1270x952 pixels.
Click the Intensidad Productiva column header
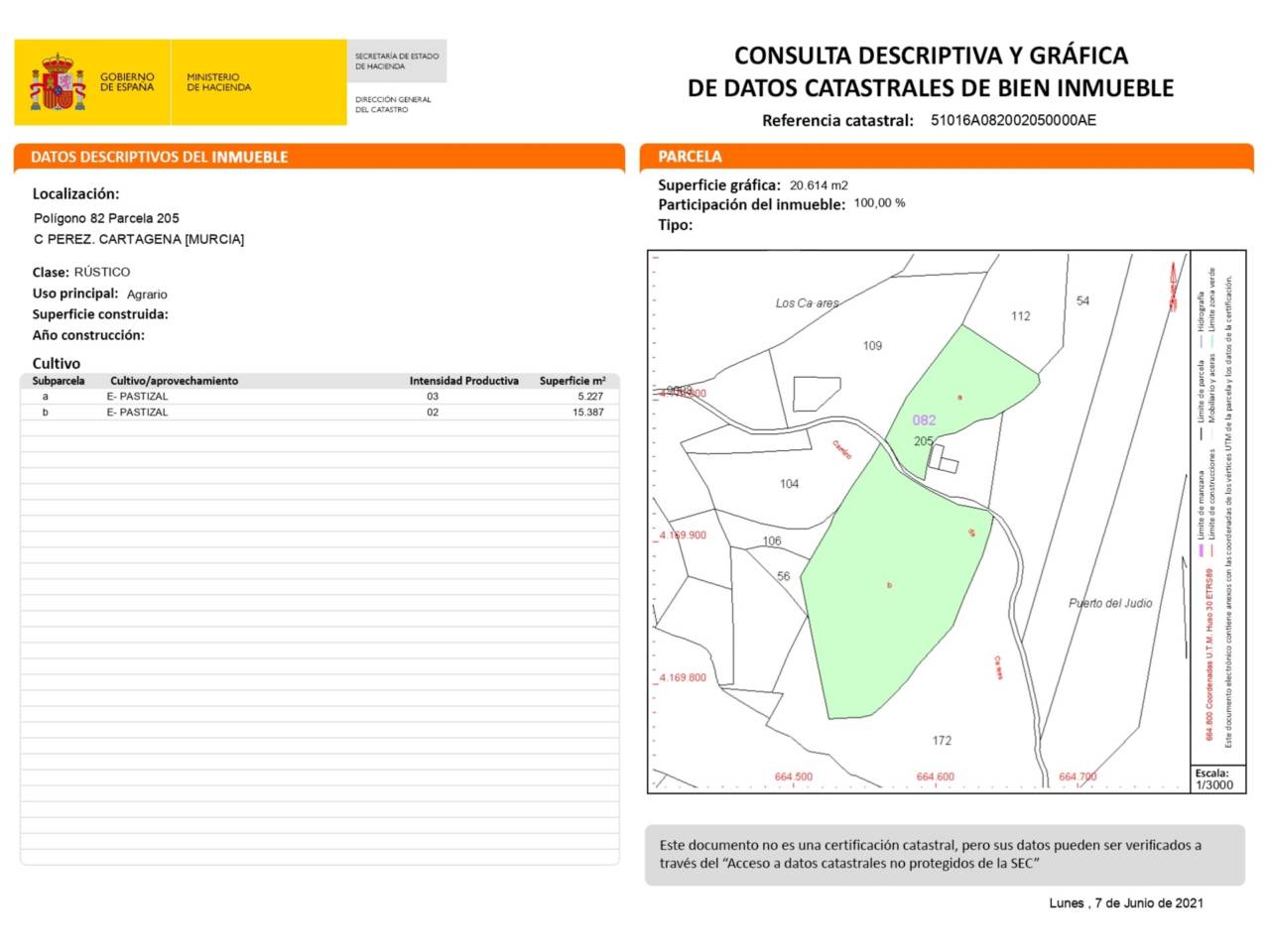(463, 381)
